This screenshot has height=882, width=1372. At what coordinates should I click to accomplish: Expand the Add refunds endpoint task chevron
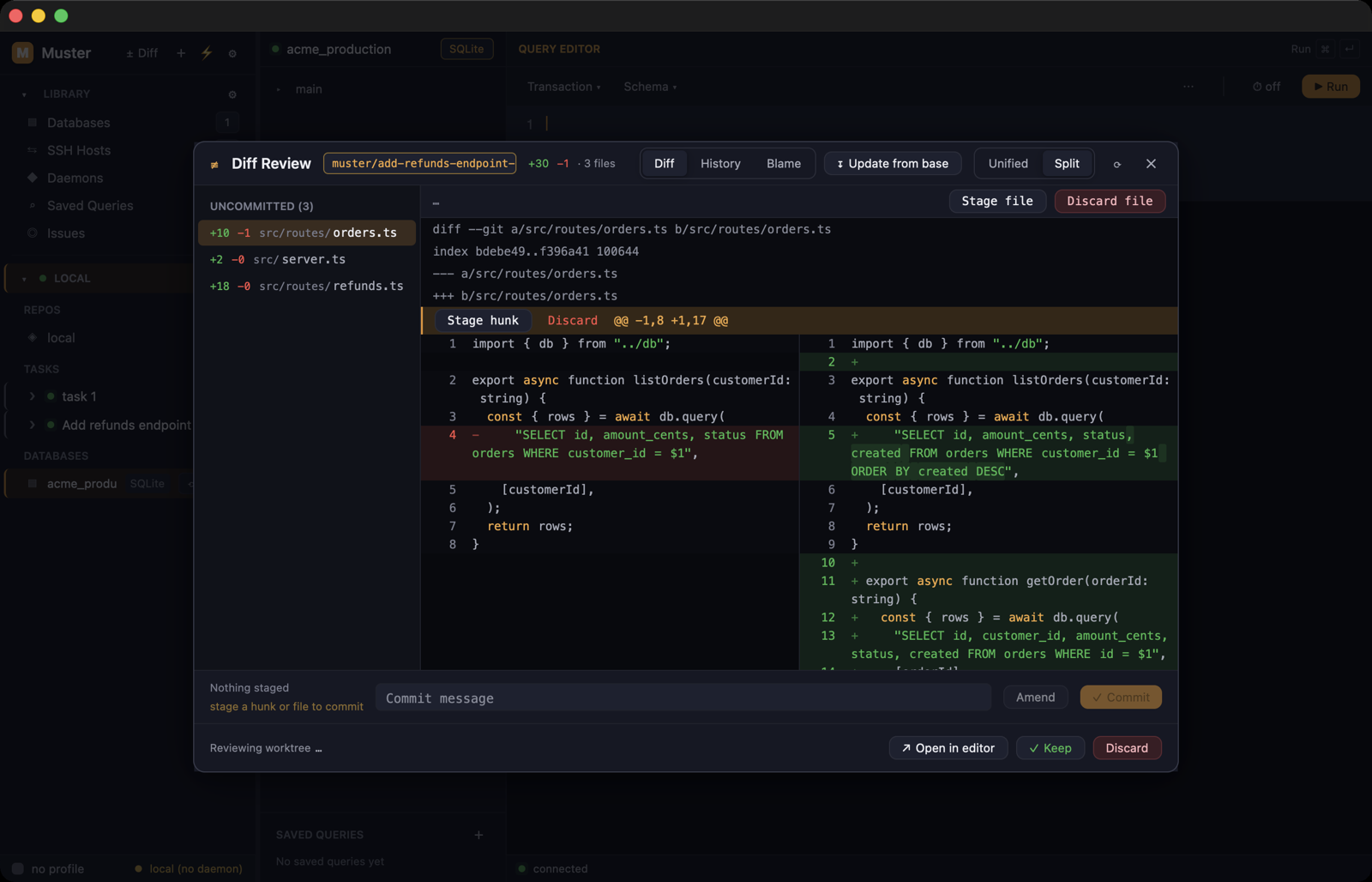pyautogui.click(x=33, y=425)
